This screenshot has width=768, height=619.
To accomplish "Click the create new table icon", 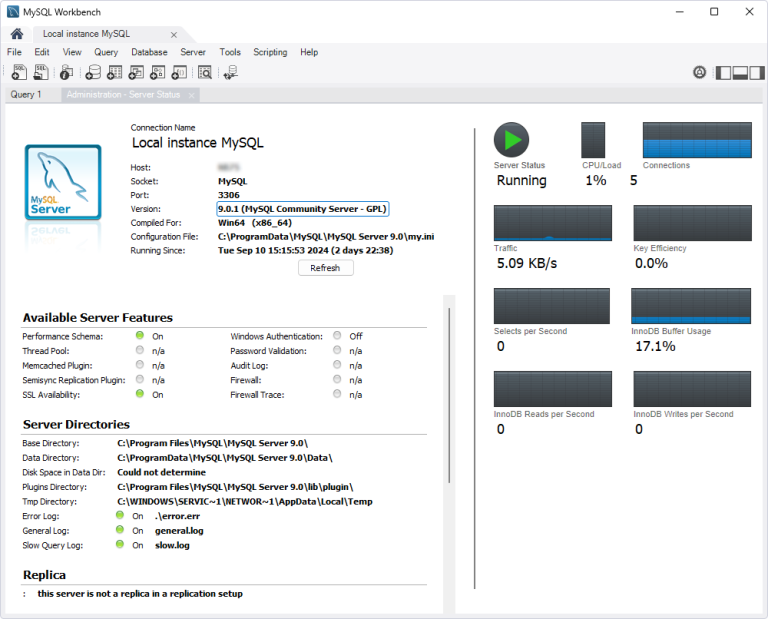I will [115, 72].
